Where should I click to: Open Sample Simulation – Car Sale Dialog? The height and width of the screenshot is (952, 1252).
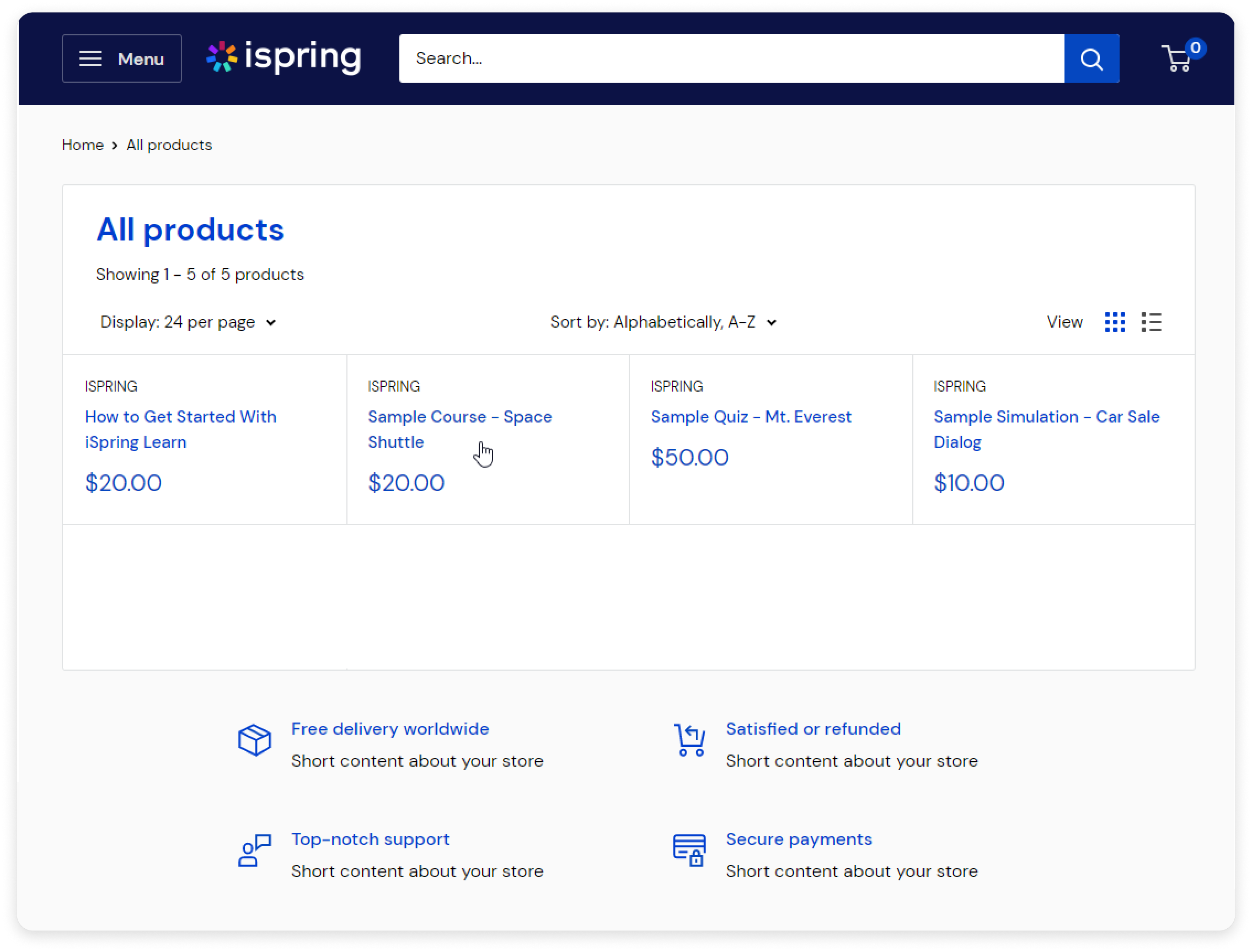1046,429
